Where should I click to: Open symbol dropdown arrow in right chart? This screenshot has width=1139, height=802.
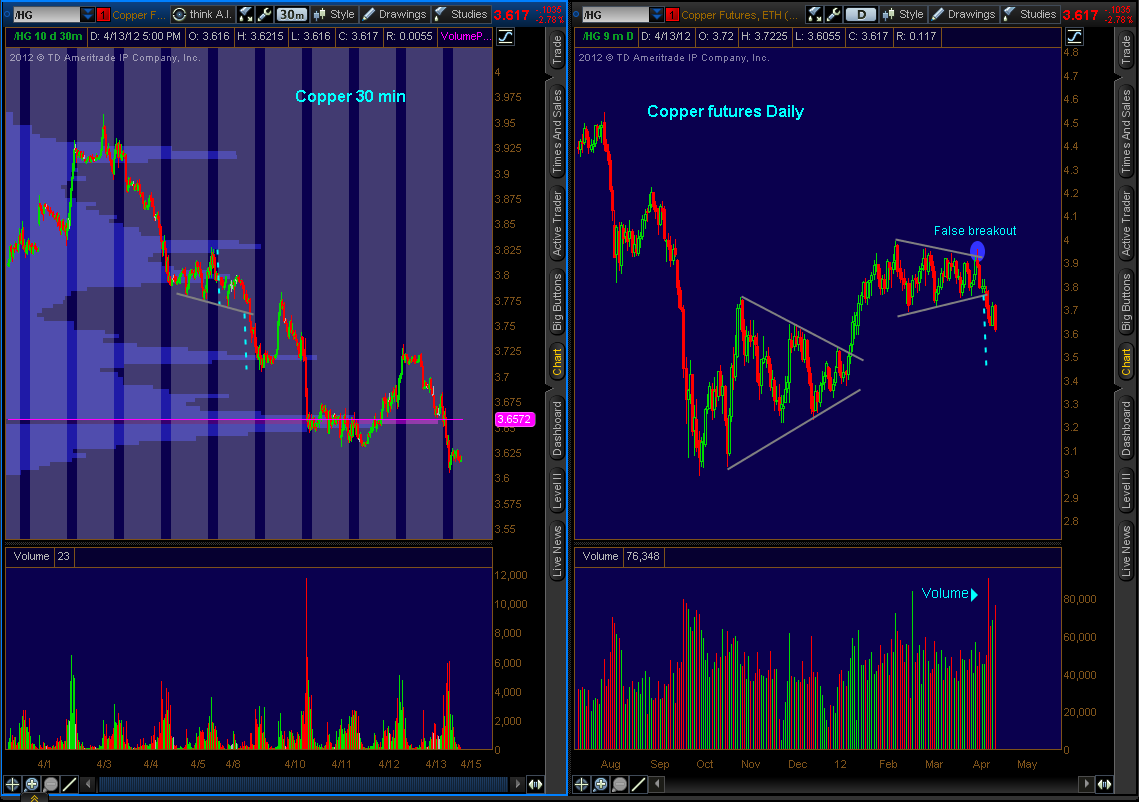click(655, 14)
